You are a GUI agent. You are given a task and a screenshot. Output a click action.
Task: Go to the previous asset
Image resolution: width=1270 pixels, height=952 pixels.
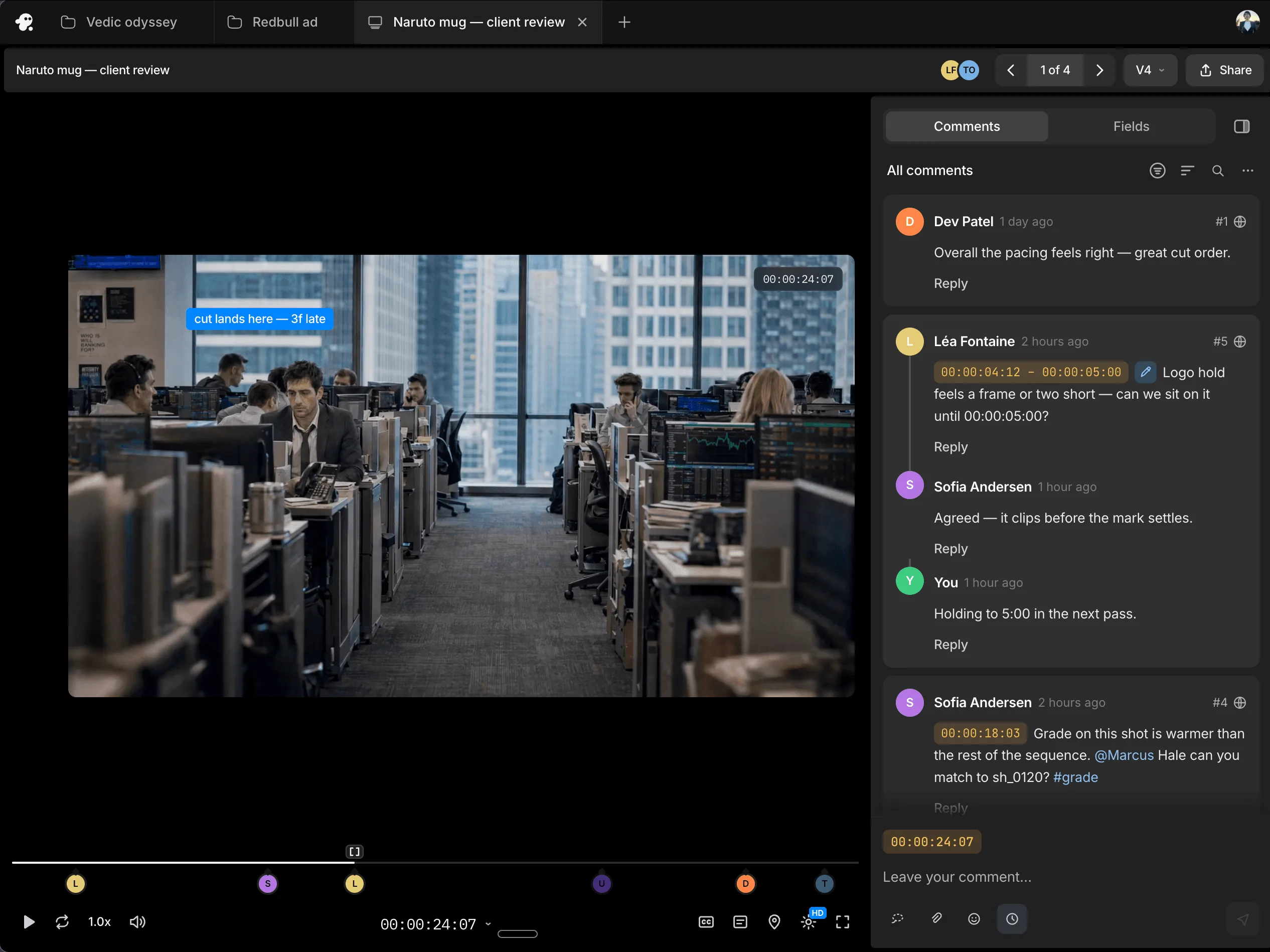1011,70
